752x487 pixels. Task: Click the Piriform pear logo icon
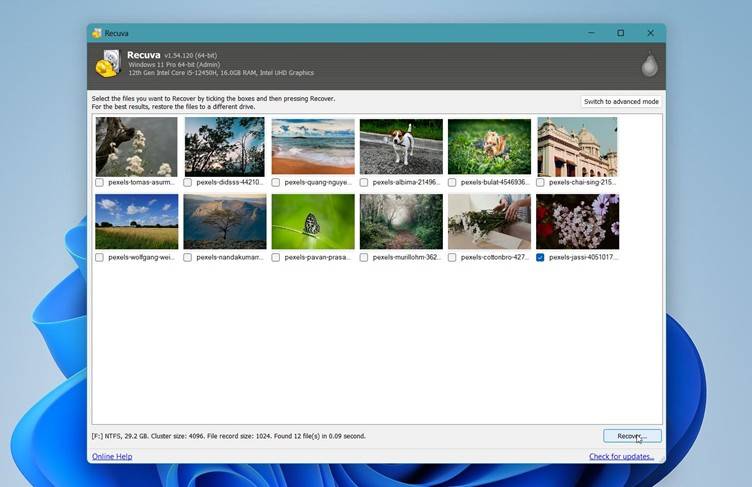[x=649, y=66]
